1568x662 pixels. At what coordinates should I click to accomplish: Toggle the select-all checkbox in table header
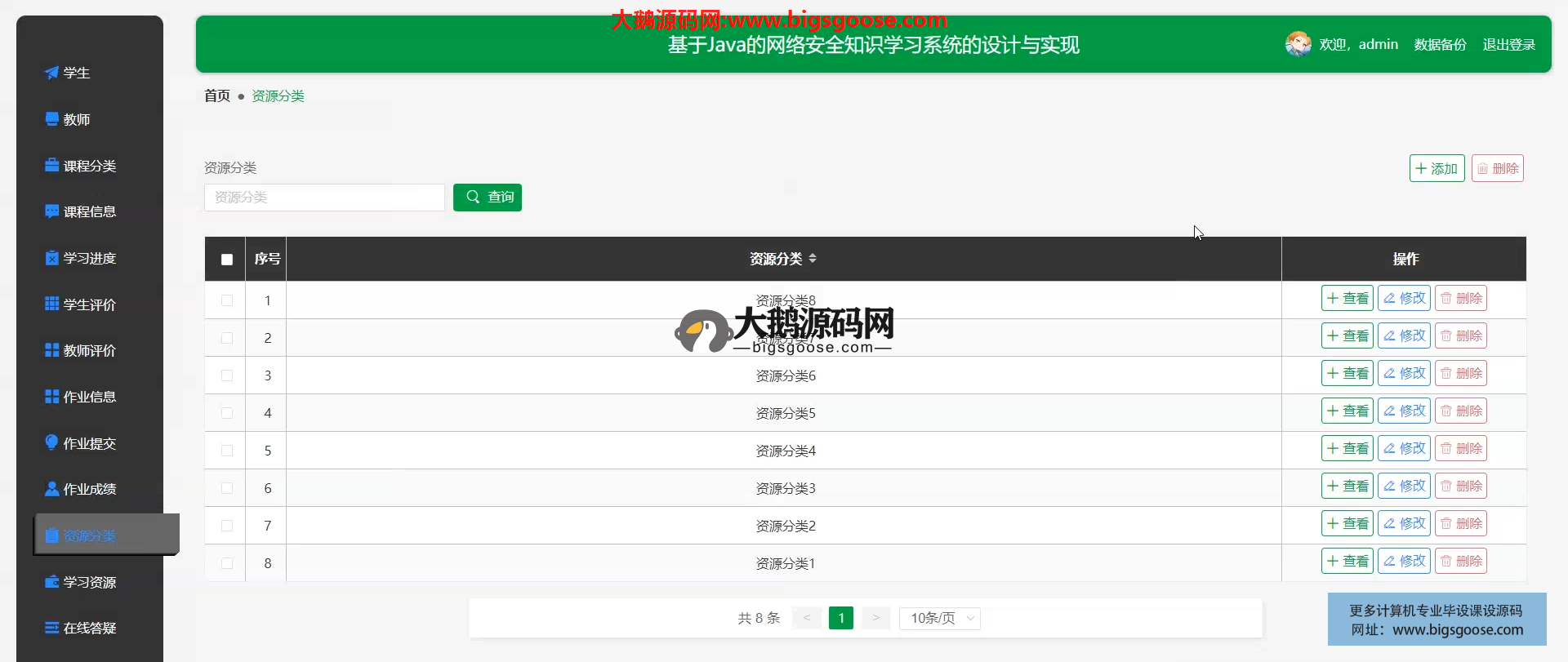click(227, 260)
